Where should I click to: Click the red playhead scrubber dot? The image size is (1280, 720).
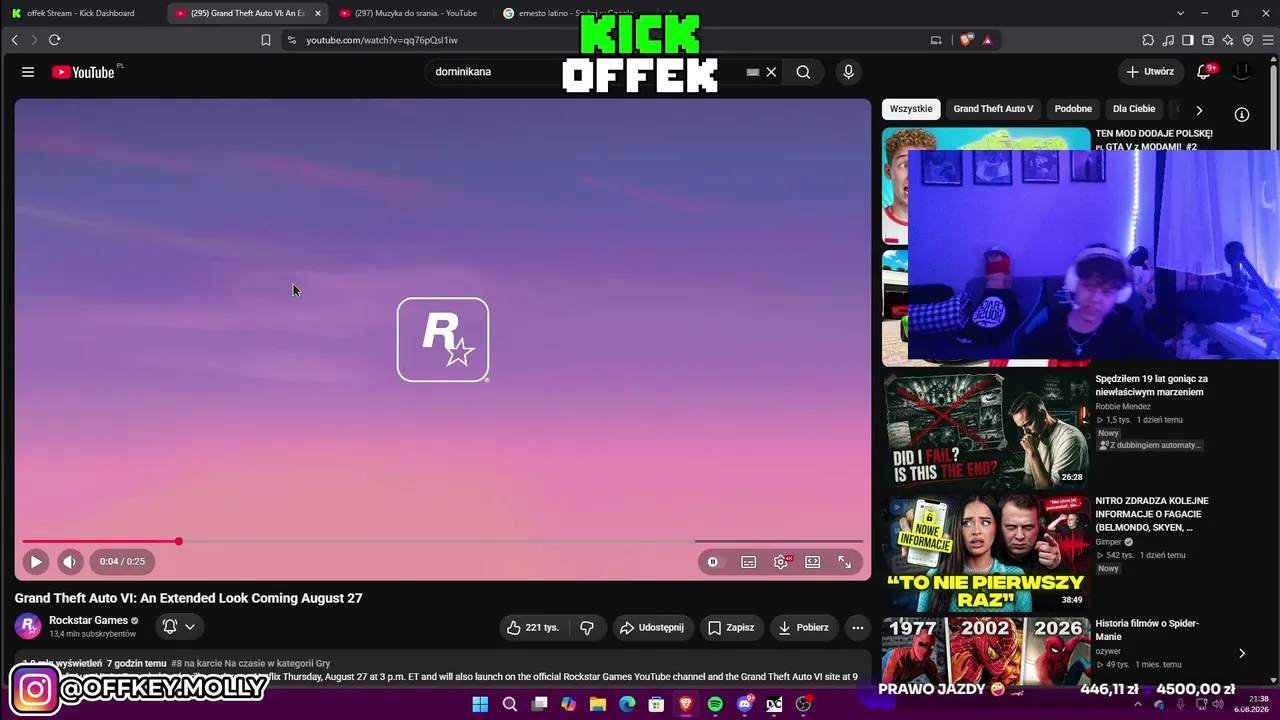point(178,541)
